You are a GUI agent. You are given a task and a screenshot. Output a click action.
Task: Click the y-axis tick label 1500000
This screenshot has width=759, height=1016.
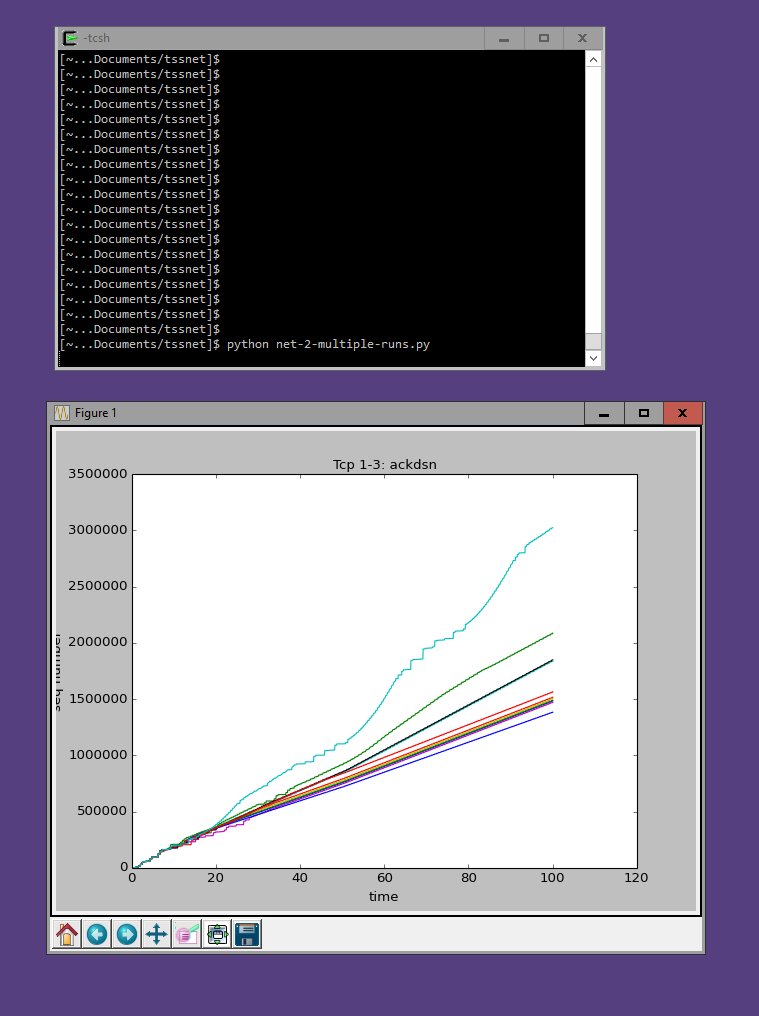tap(98, 698)
